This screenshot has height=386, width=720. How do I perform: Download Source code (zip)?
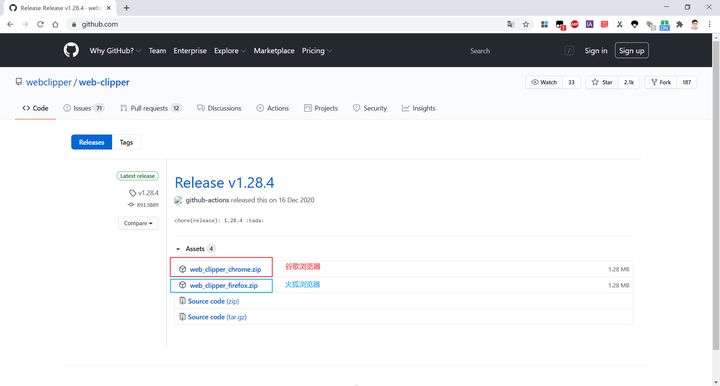(214, 301)
